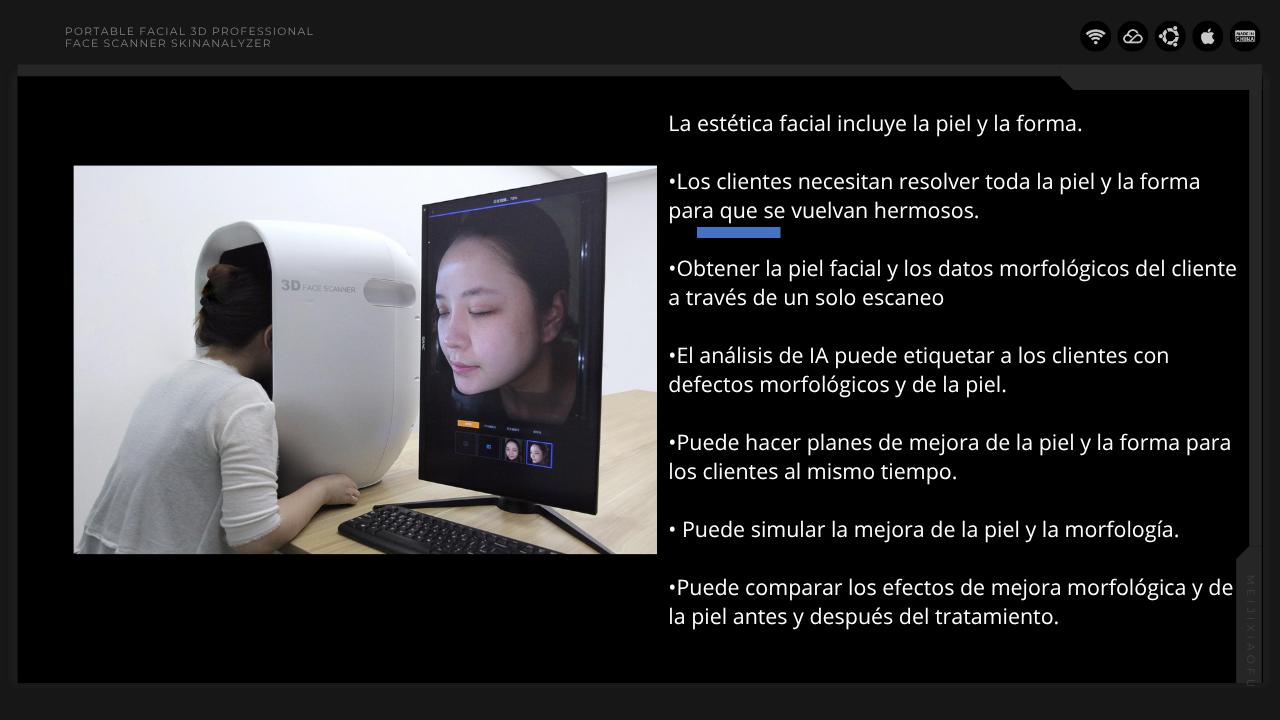Click bullet 'Obtener la piel facial y los datos'
1280x720 pixels.
pyautogui.click(x=953, y=283)
